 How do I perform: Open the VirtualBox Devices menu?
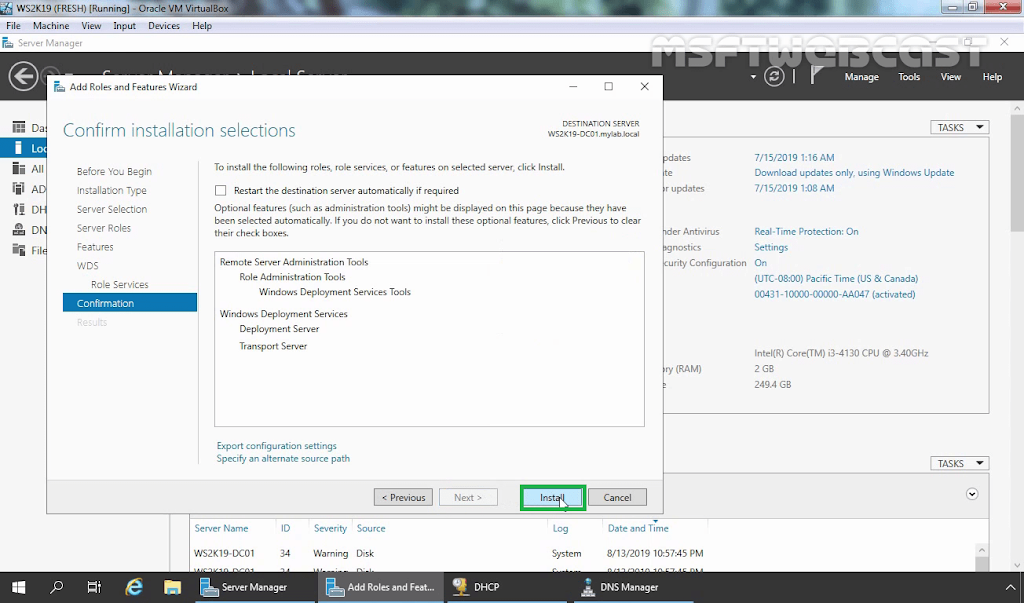tap(164, 25)
